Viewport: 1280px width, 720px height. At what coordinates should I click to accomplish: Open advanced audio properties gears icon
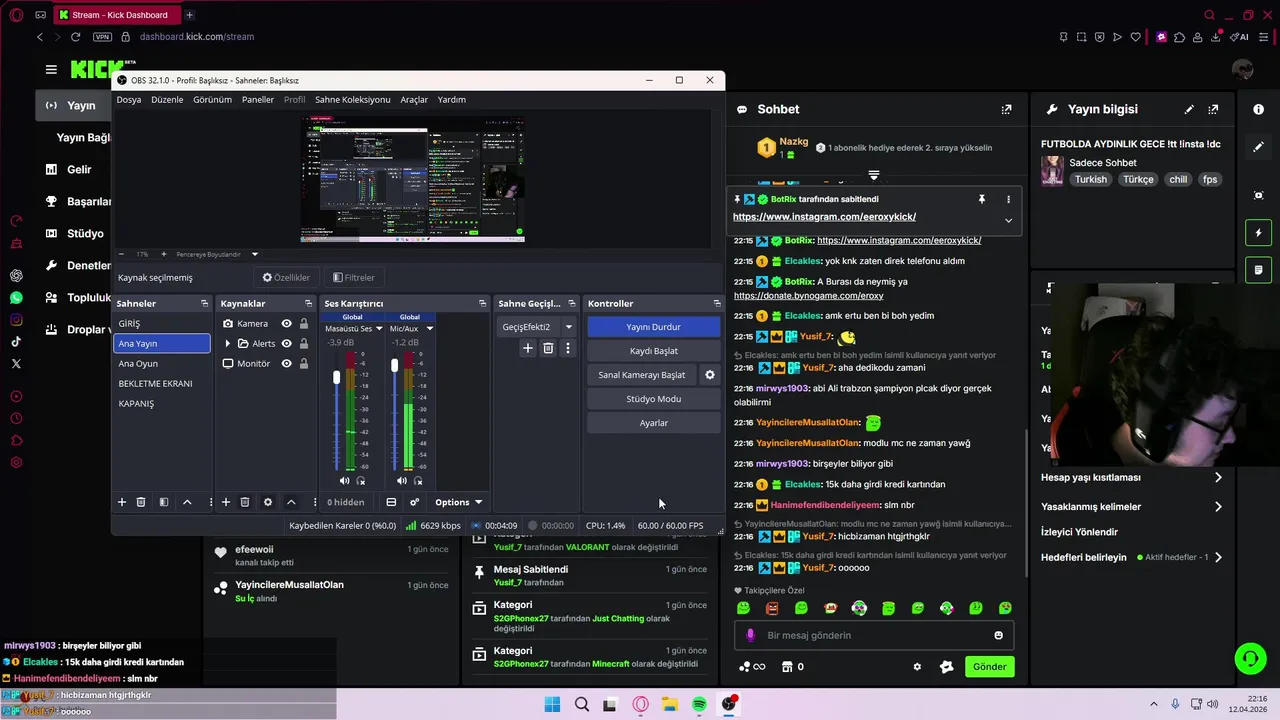coord(415,502)
